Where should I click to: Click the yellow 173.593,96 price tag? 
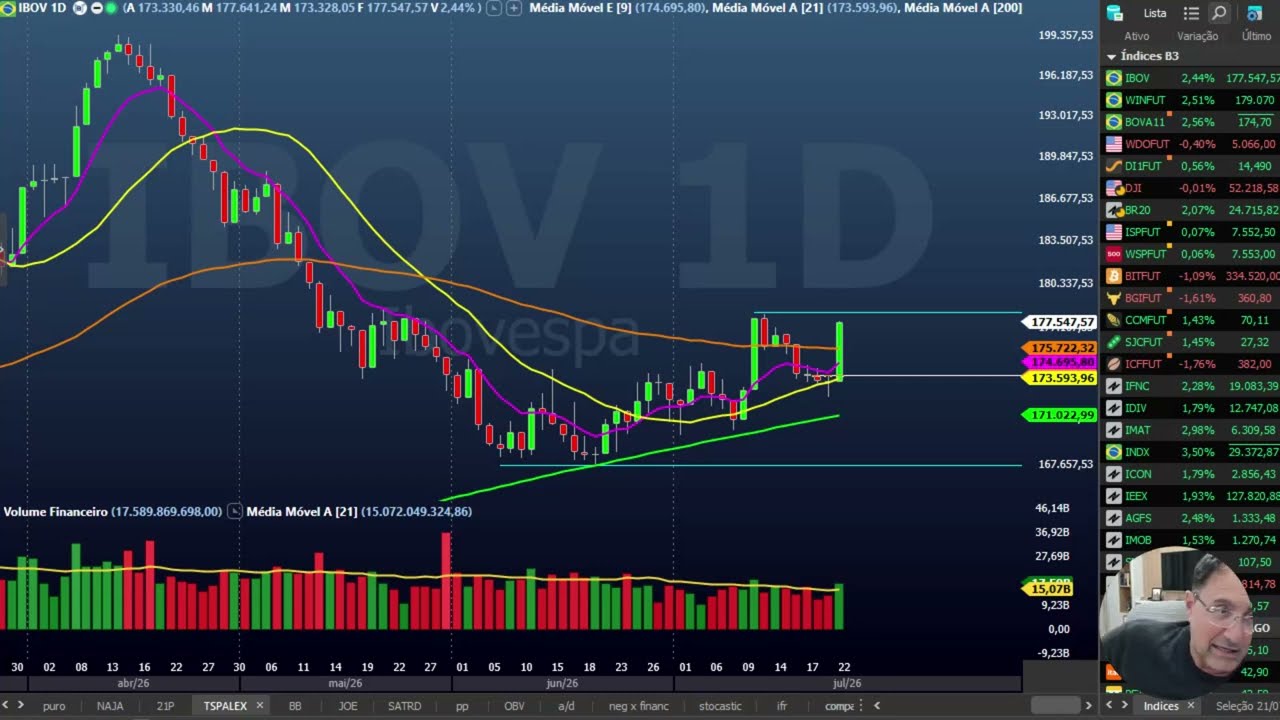1061,378
